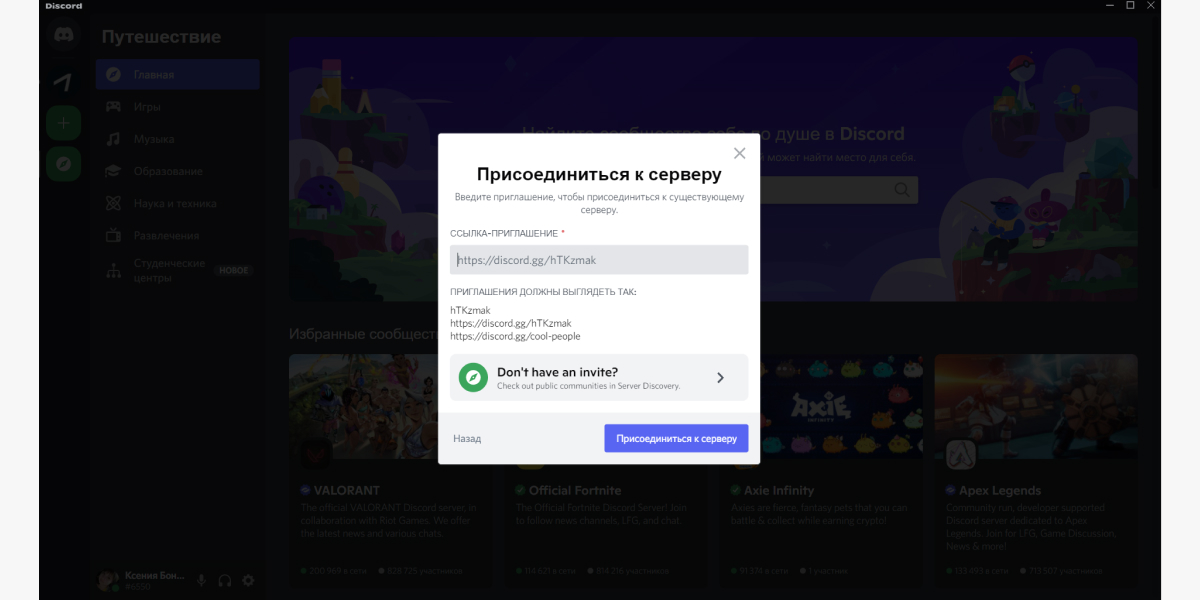1200x600 pixels.
Task: Open user settings gear icon
Action: (x=248, y=580)
